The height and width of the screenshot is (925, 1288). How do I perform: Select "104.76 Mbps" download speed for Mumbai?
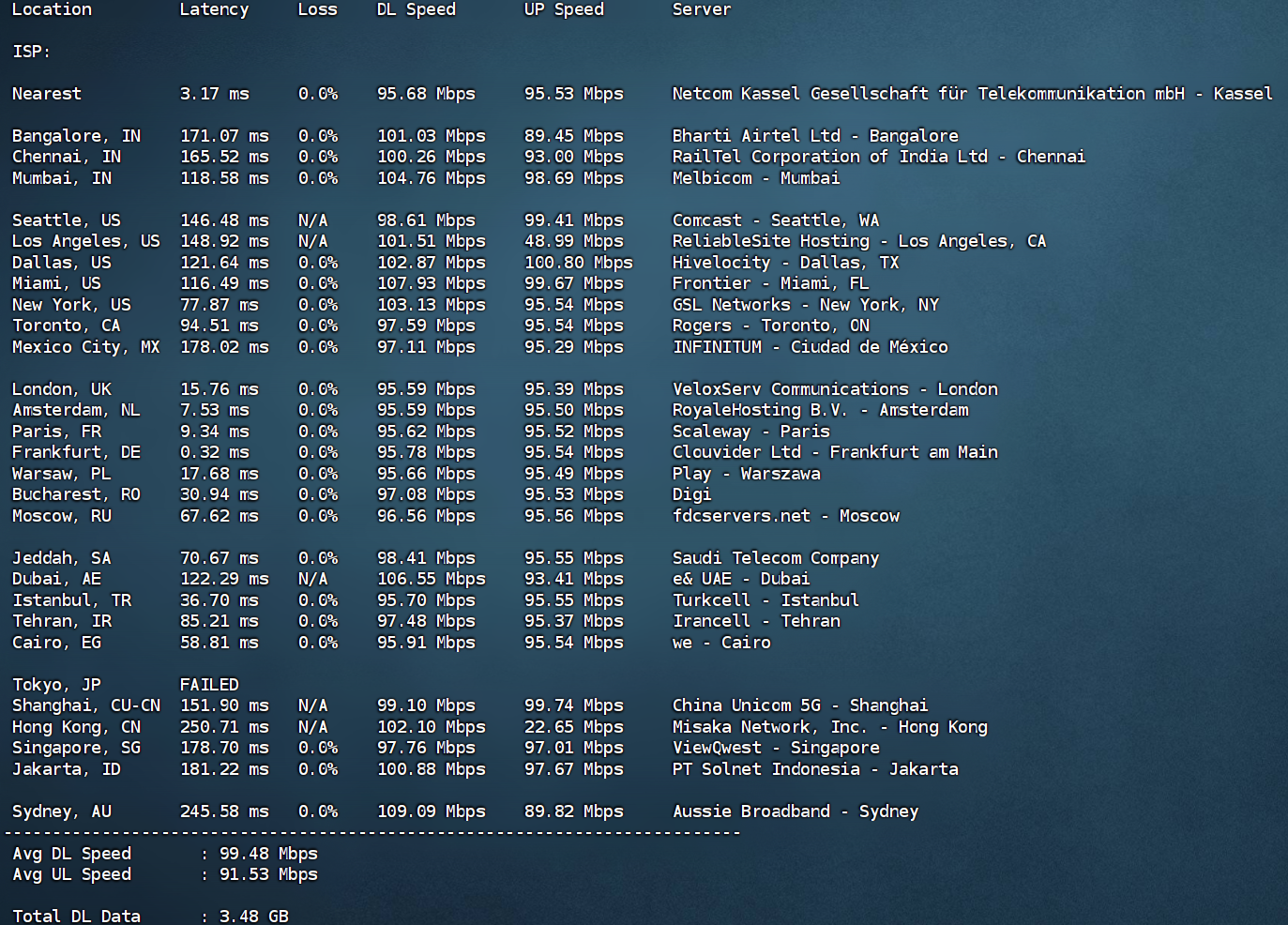pyautogui.click(x=432, y=178)
